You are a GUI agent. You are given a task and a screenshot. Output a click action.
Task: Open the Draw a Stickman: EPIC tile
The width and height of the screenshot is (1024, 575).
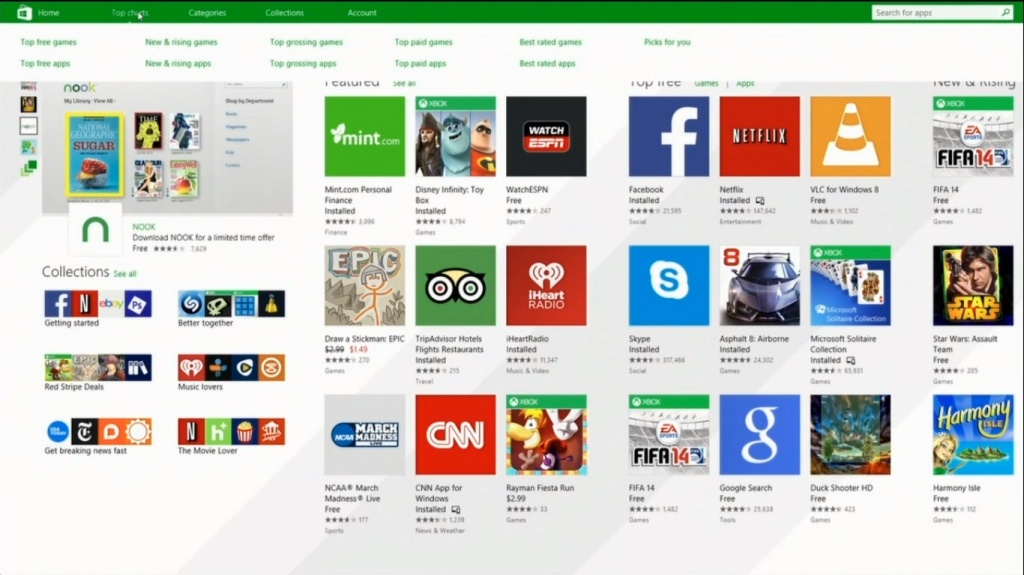point(364,286)
